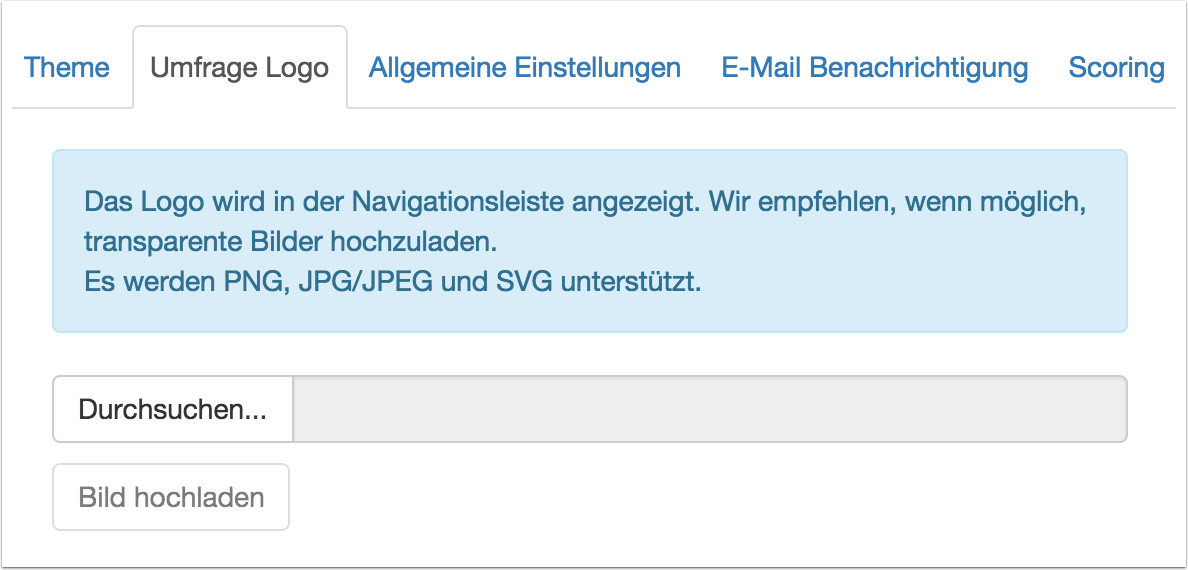Viewport: 1188px width, 570px height.
Task: Browse for a logo file with Durchsuchen
Action: (x=173, y=409)
